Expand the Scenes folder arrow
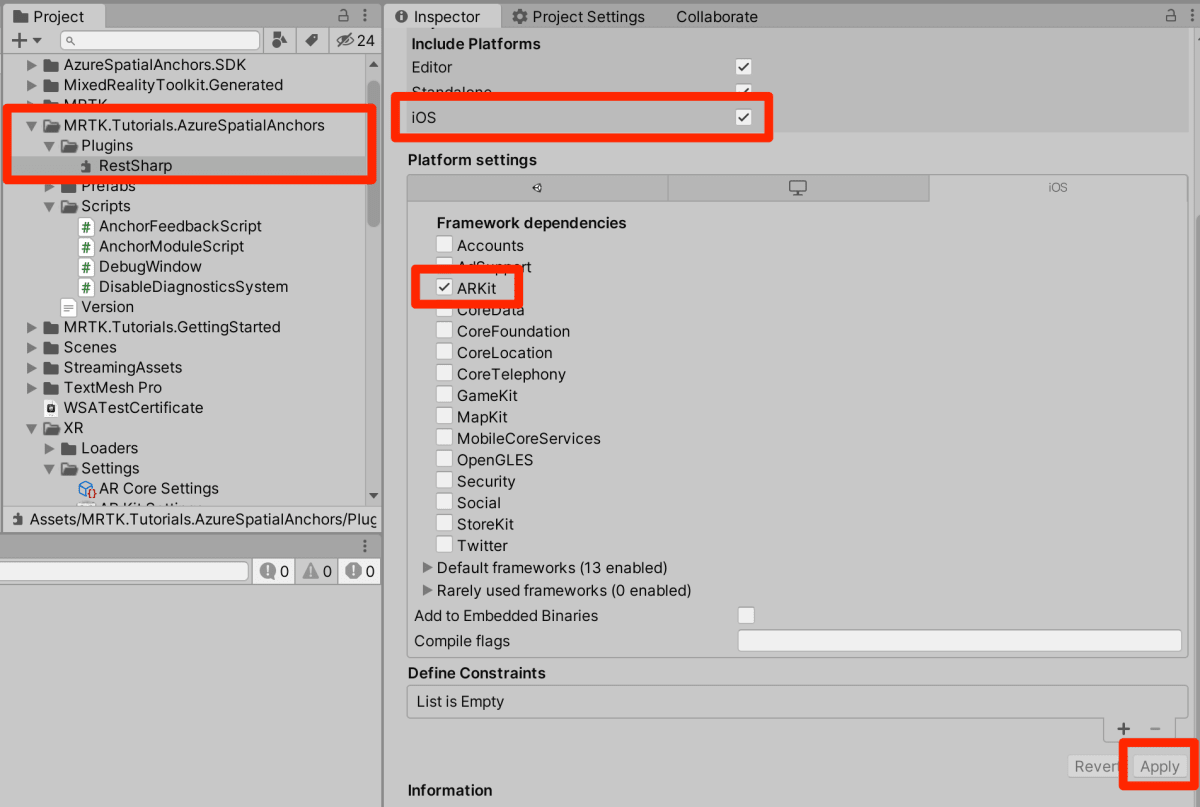1200x807 pixels. click(32, 347)
